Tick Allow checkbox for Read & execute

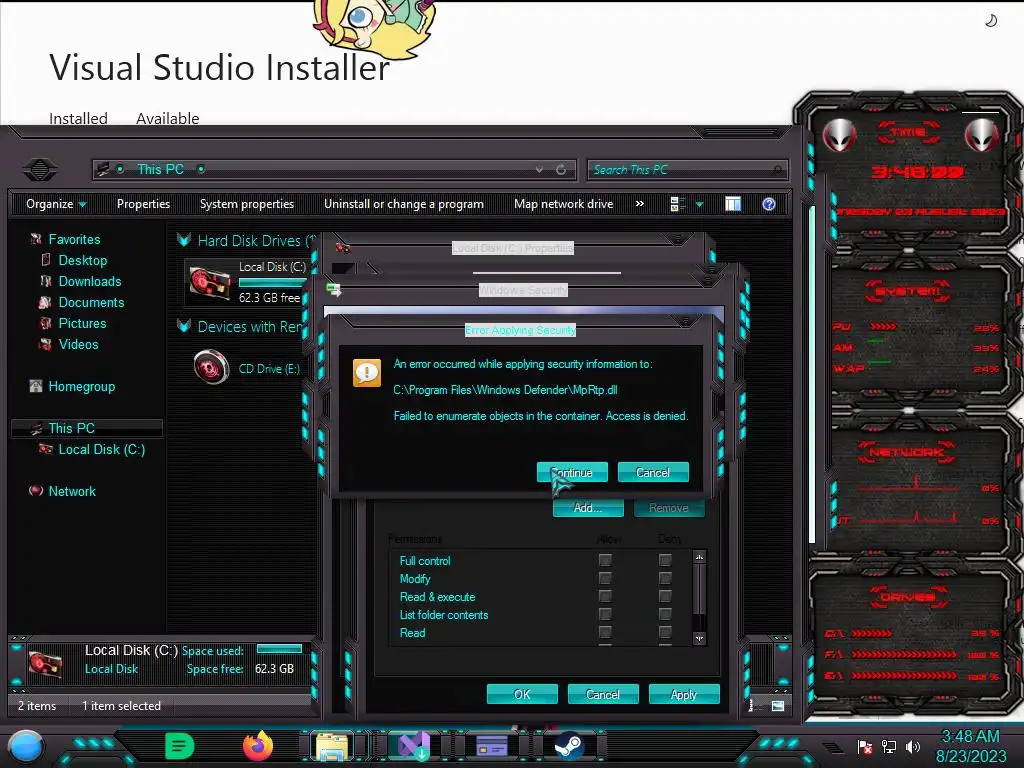605,596
